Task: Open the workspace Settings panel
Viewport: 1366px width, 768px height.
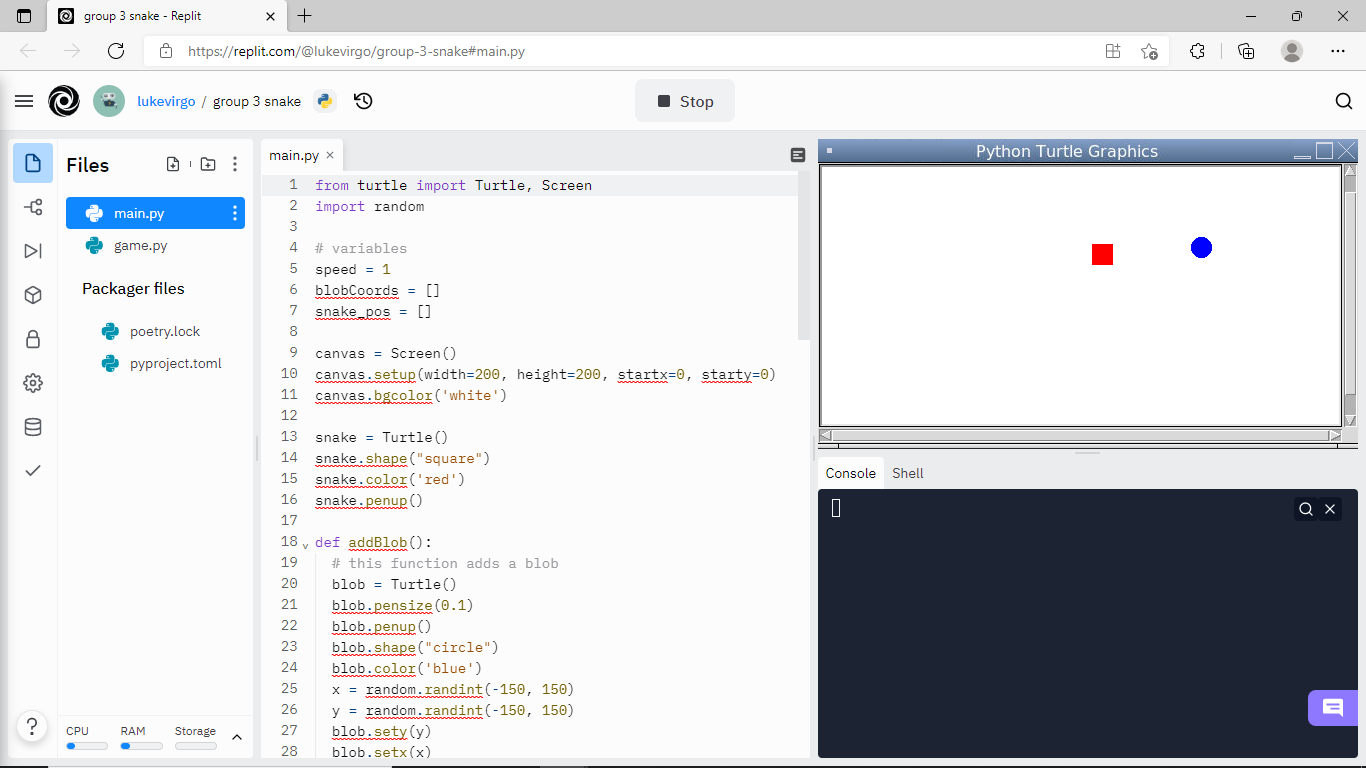Action: (x=33, y=383)
